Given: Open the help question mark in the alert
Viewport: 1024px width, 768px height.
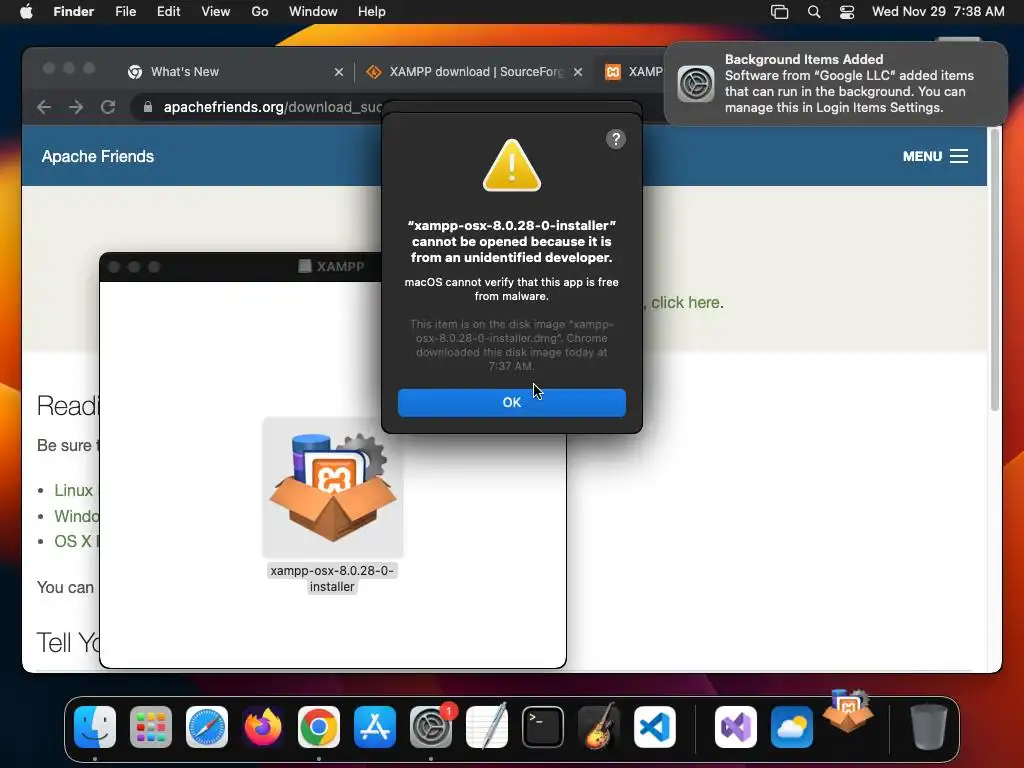Looking at the screenshot, I should pyautogui.click(x=615, y=139).
